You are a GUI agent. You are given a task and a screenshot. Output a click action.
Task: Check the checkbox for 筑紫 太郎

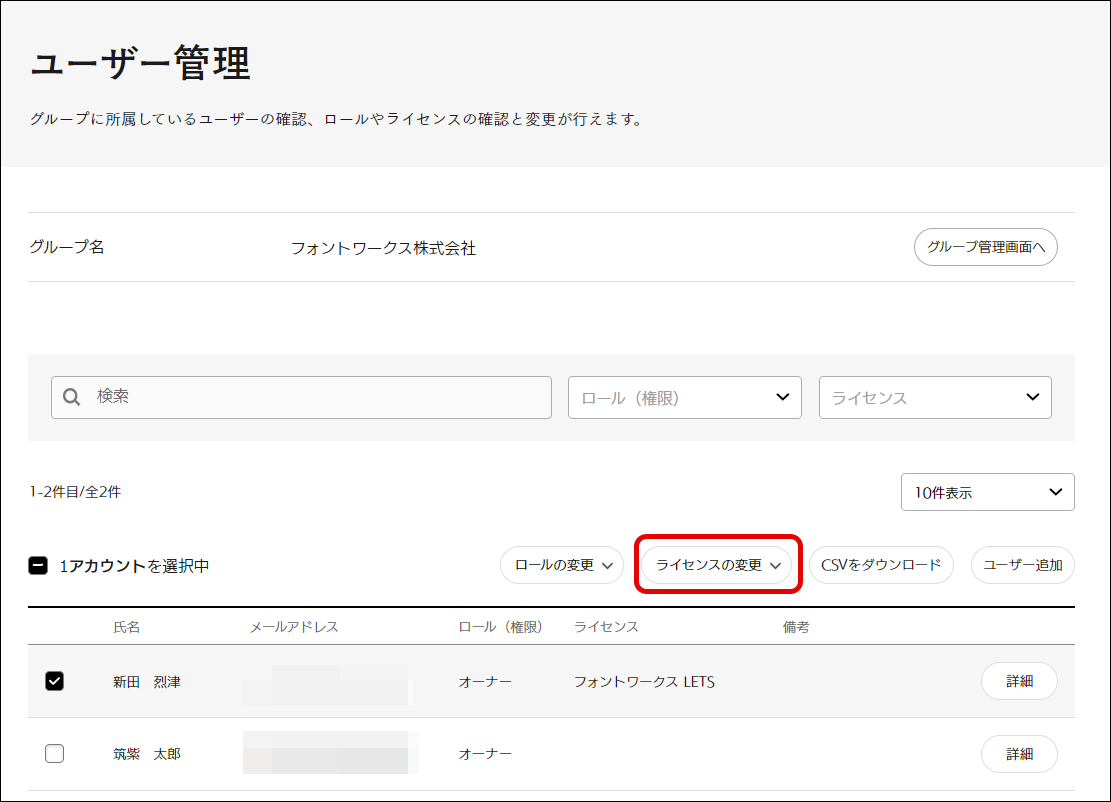click(55, 754)
